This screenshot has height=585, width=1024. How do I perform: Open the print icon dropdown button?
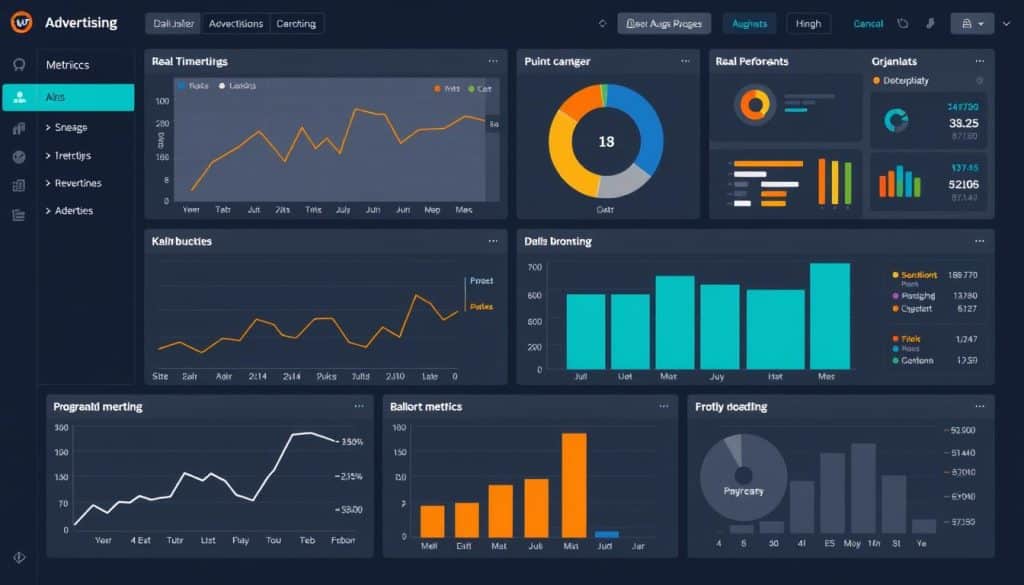[972, 24]
